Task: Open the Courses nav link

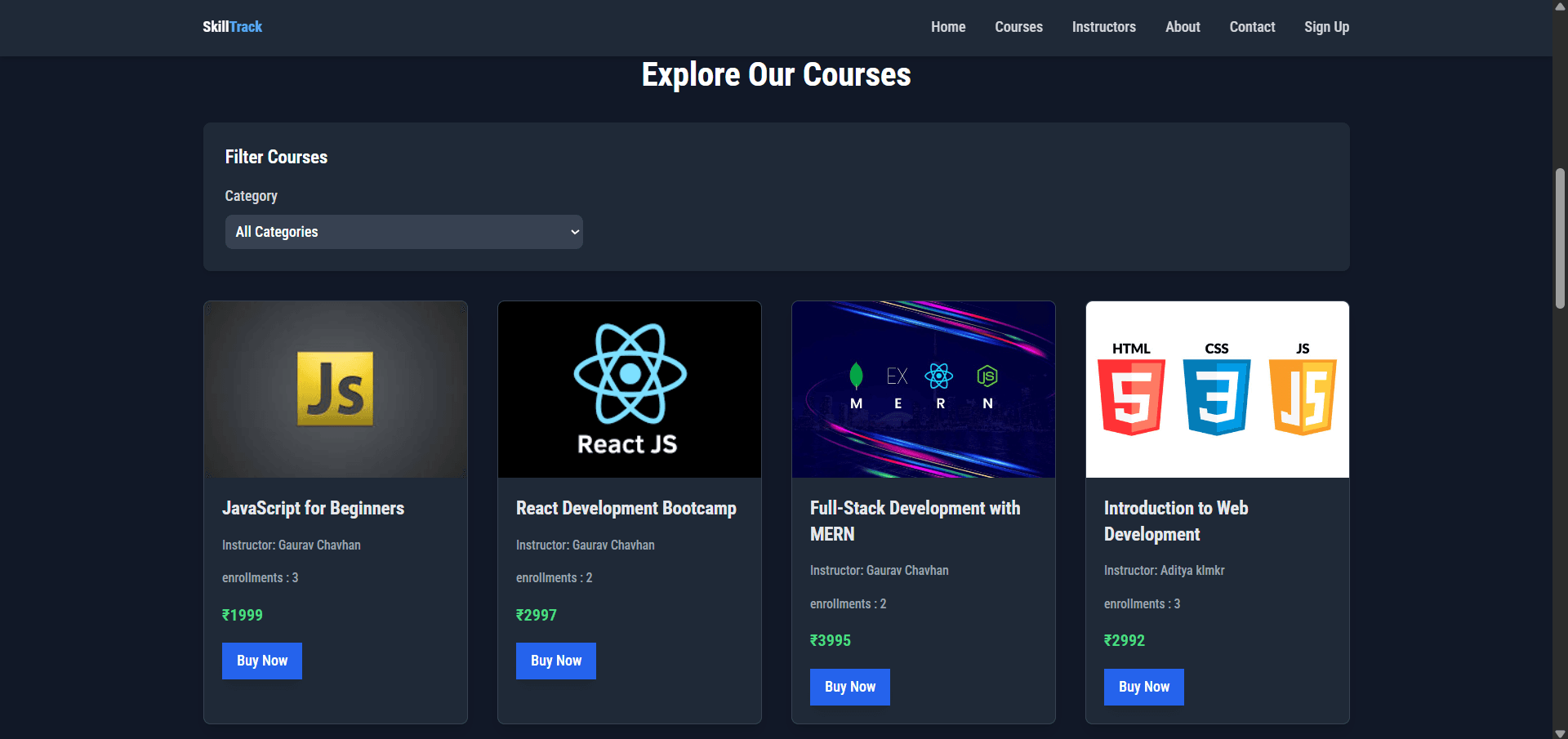Action: 1018,27
